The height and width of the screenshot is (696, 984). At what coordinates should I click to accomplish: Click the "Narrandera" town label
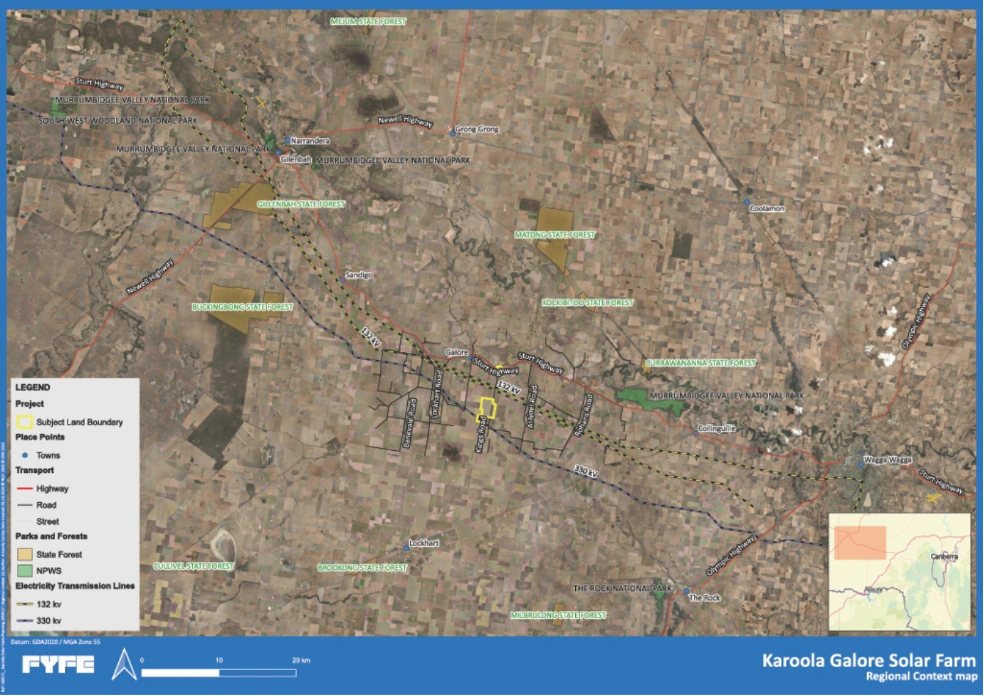click(310, 141)
